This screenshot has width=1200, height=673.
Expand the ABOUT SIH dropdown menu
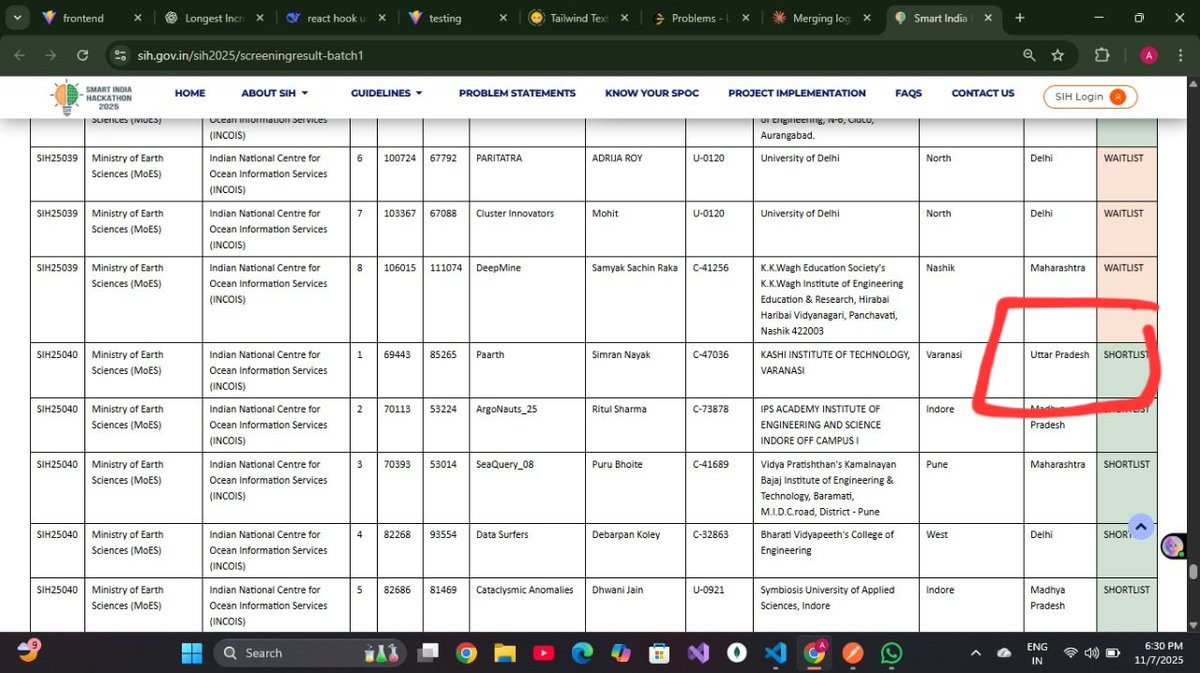click(274, 93)
